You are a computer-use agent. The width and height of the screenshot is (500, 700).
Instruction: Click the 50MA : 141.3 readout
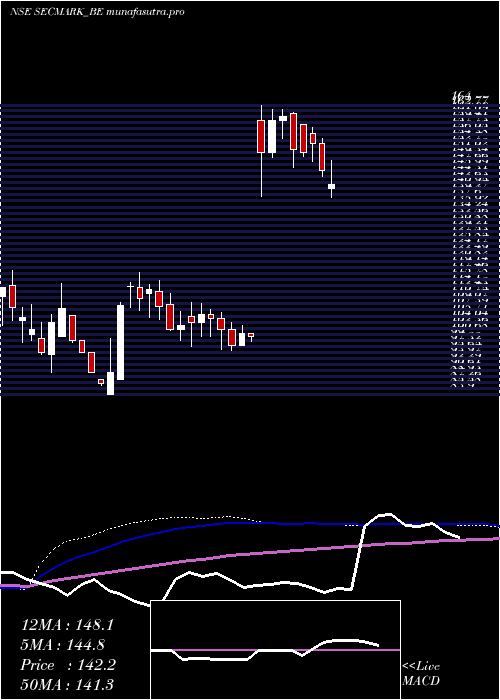point(67,685)
